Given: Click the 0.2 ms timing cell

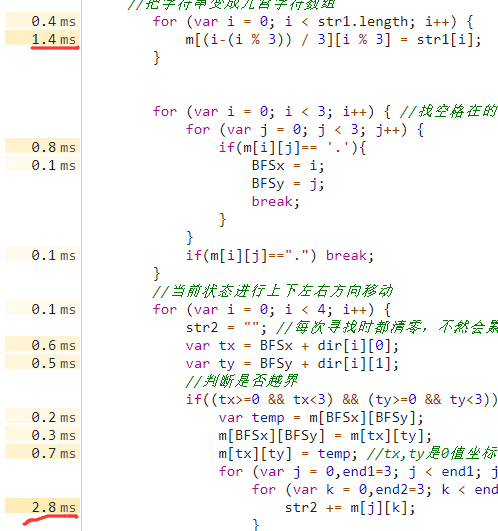Looking at the screenshot, I should 42,416.
